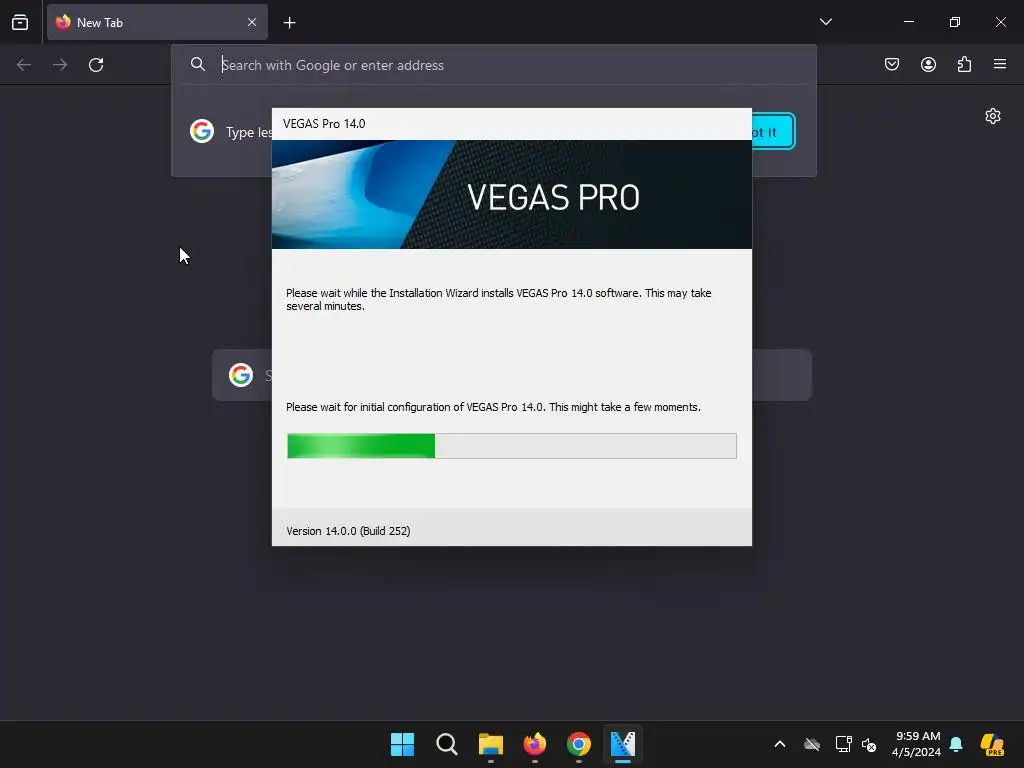The image size is (1024, 768).
Task: Select the New Tab browser tab
Action: click(x=157, y=22)
